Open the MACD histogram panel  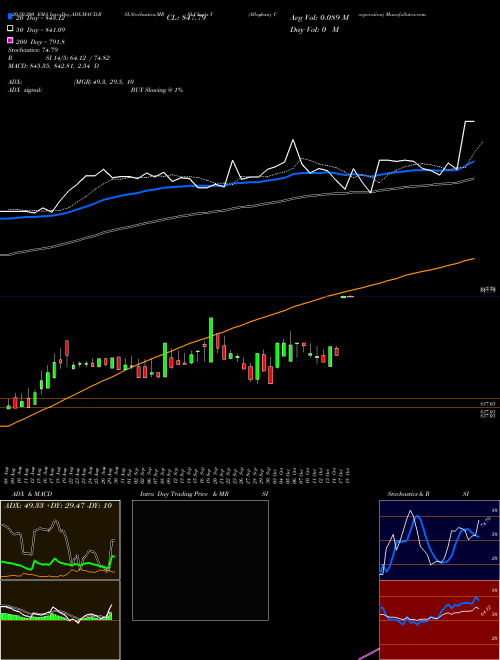click(60, 620)
